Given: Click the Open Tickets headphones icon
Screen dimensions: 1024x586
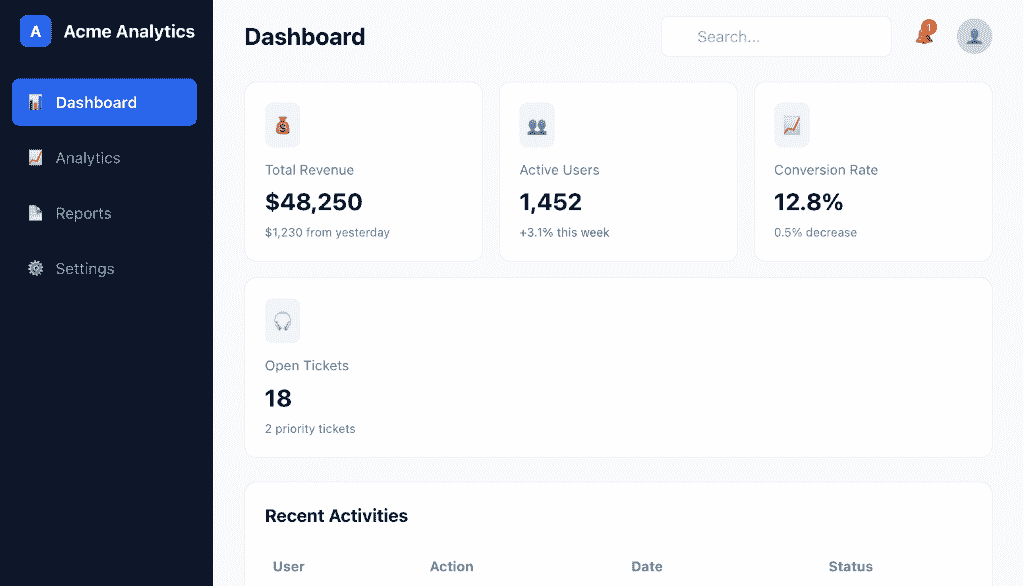Looking at the screenshot, I should click(x=282, y=321).
